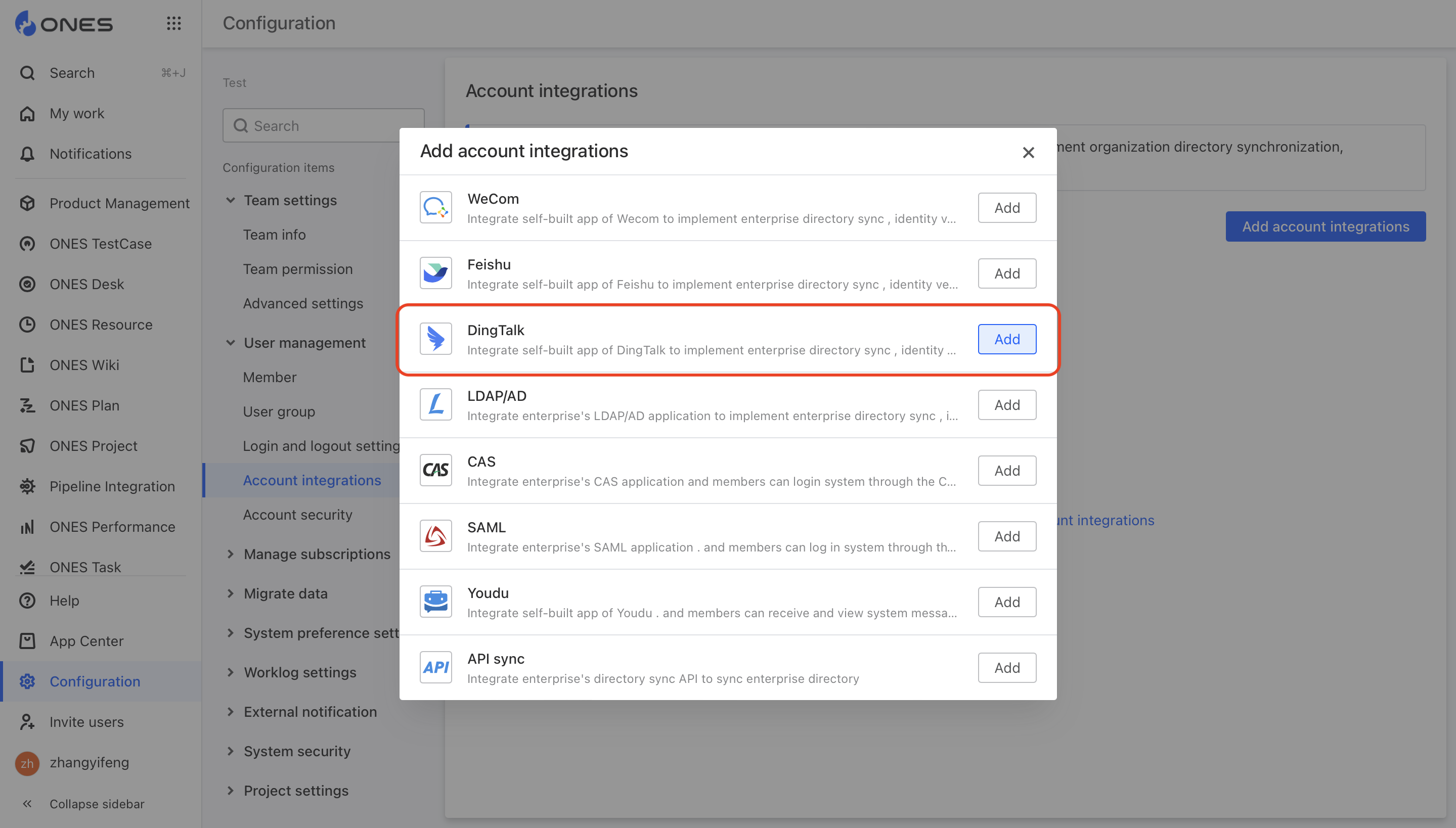Expand External notification

click(231, 711)
